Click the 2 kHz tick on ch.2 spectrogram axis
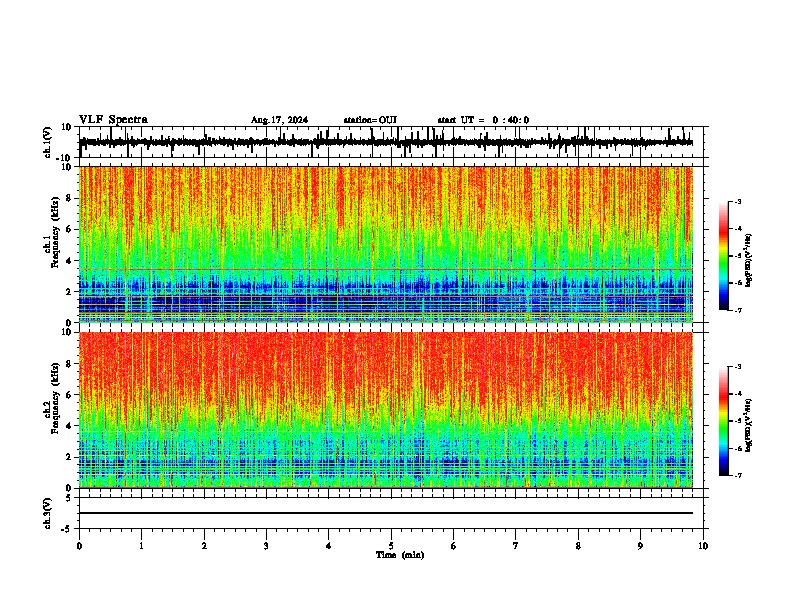The width and height of the screenshot is (792, 612). [70, 457]
